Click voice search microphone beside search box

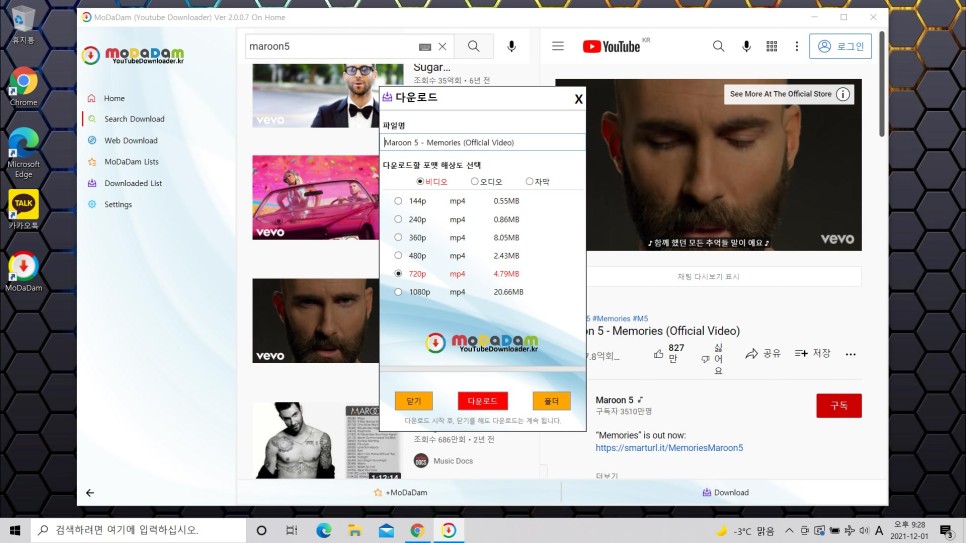point(511,46)
